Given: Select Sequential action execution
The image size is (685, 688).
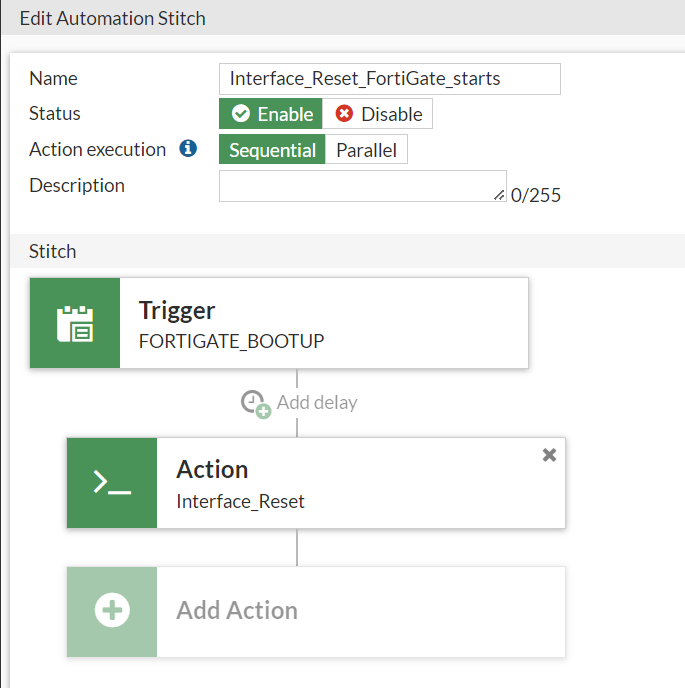Looking at the screenshot, I should click(272, 150).
